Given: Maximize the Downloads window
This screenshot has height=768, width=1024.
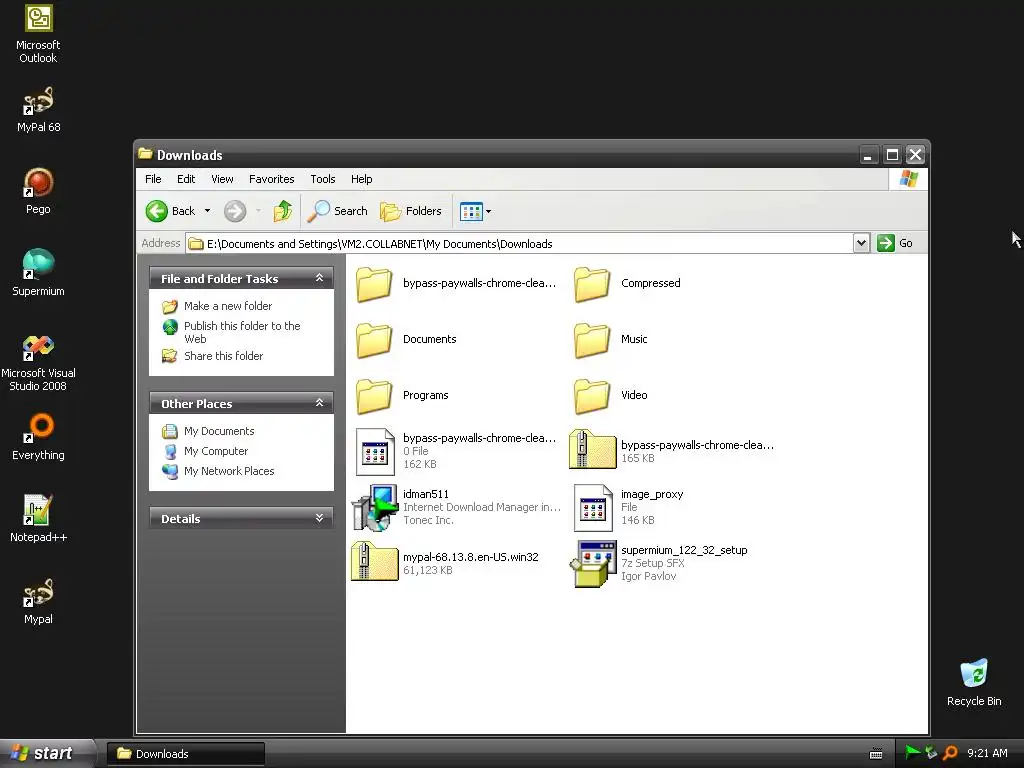Looking at the screenshot, I should [x=892, y=155].
